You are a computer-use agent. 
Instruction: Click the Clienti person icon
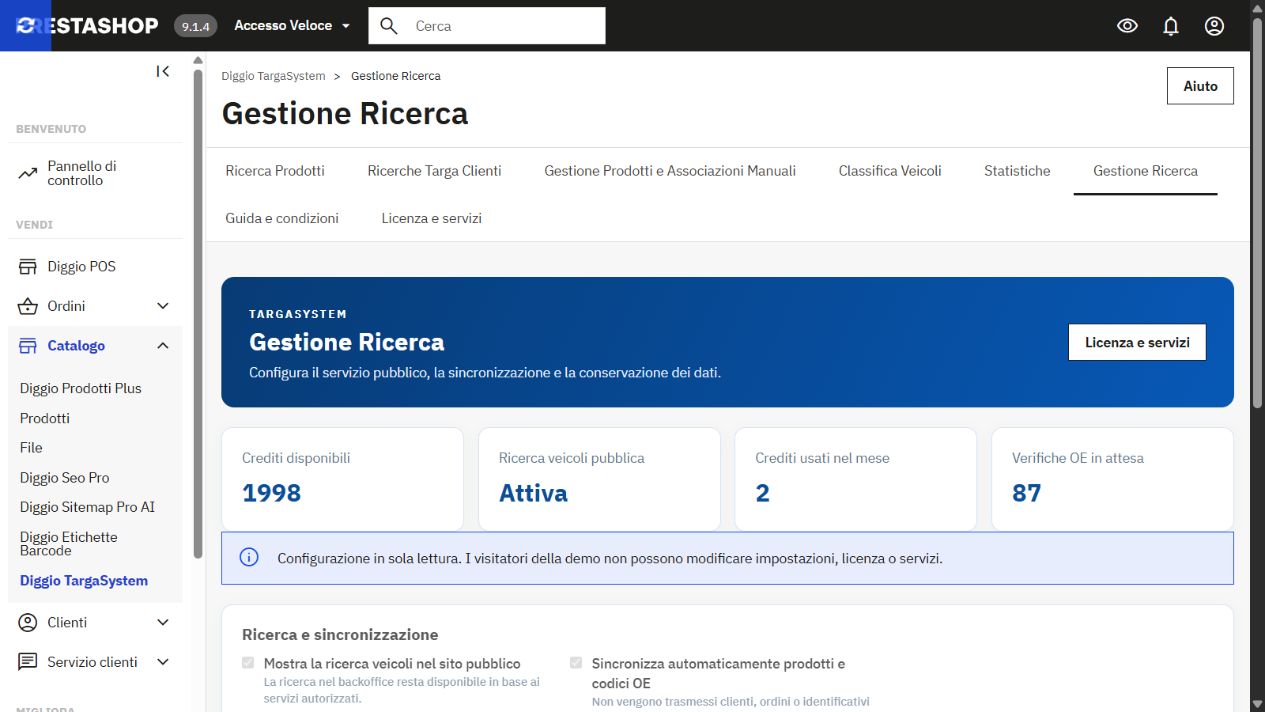click(28, 622)
